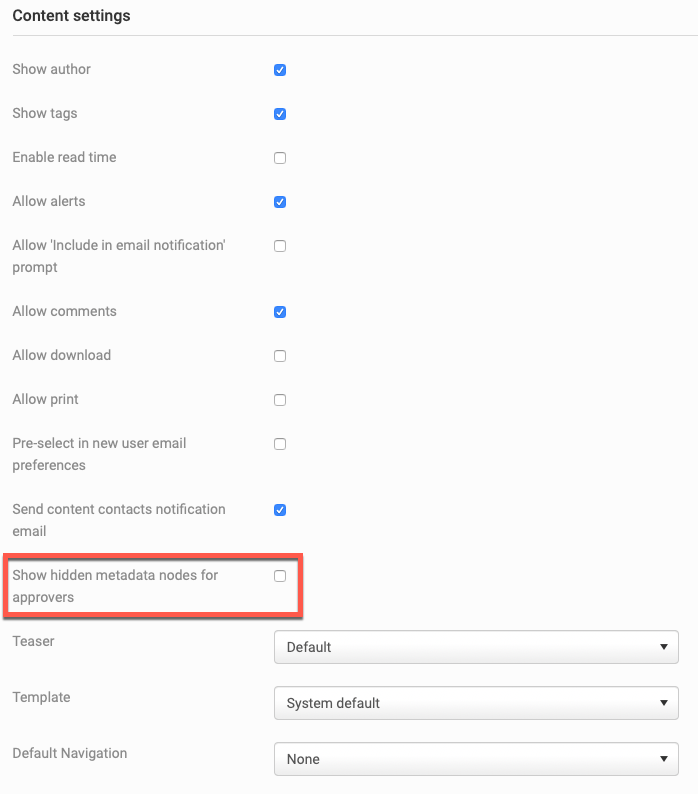Turn off the Allow alerts checkbox
The width and height of the screenshot is (698, 794).
pos(280,202)
